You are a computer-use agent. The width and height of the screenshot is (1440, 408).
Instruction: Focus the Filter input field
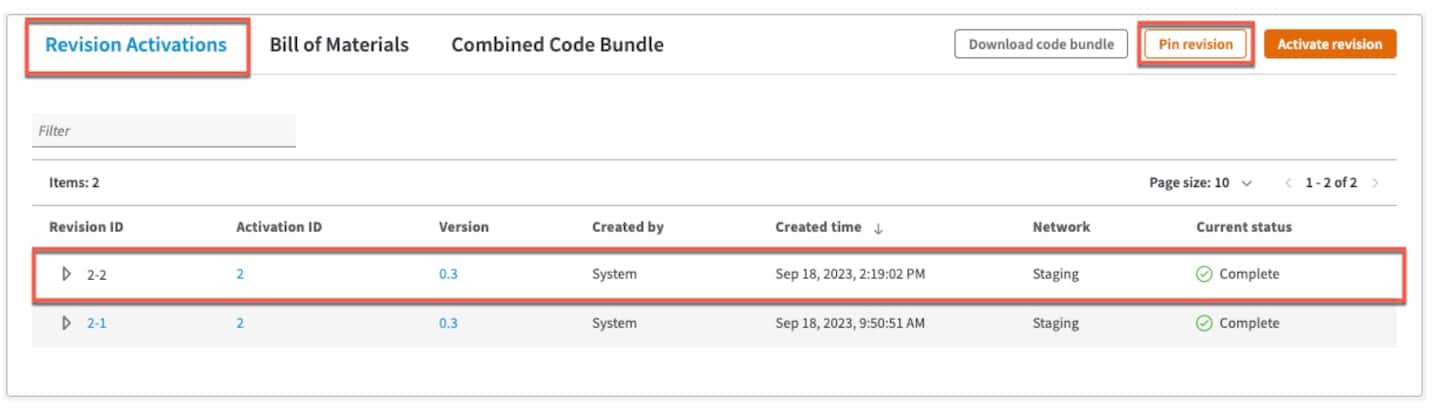pyautogui.click(x=163, y=131)
